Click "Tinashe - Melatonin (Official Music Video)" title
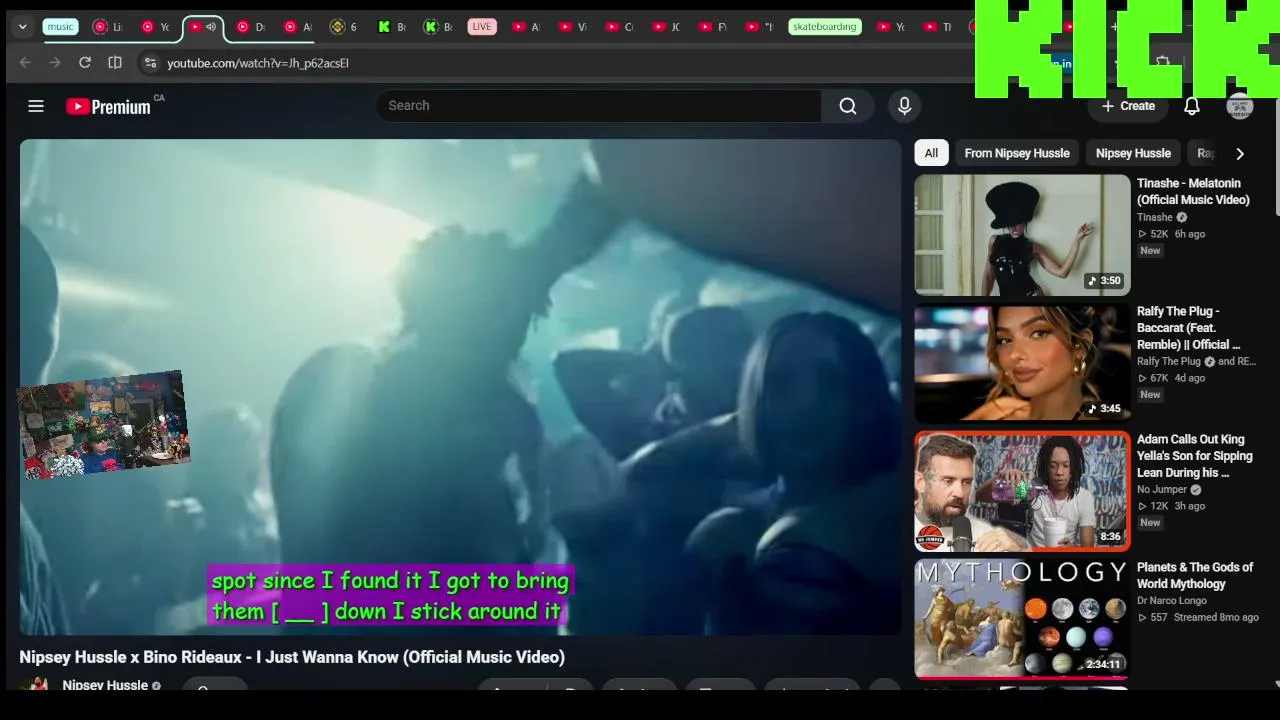Image resolution: width=1280 pixels, height=720 pixels. [x=1193, y=192]
